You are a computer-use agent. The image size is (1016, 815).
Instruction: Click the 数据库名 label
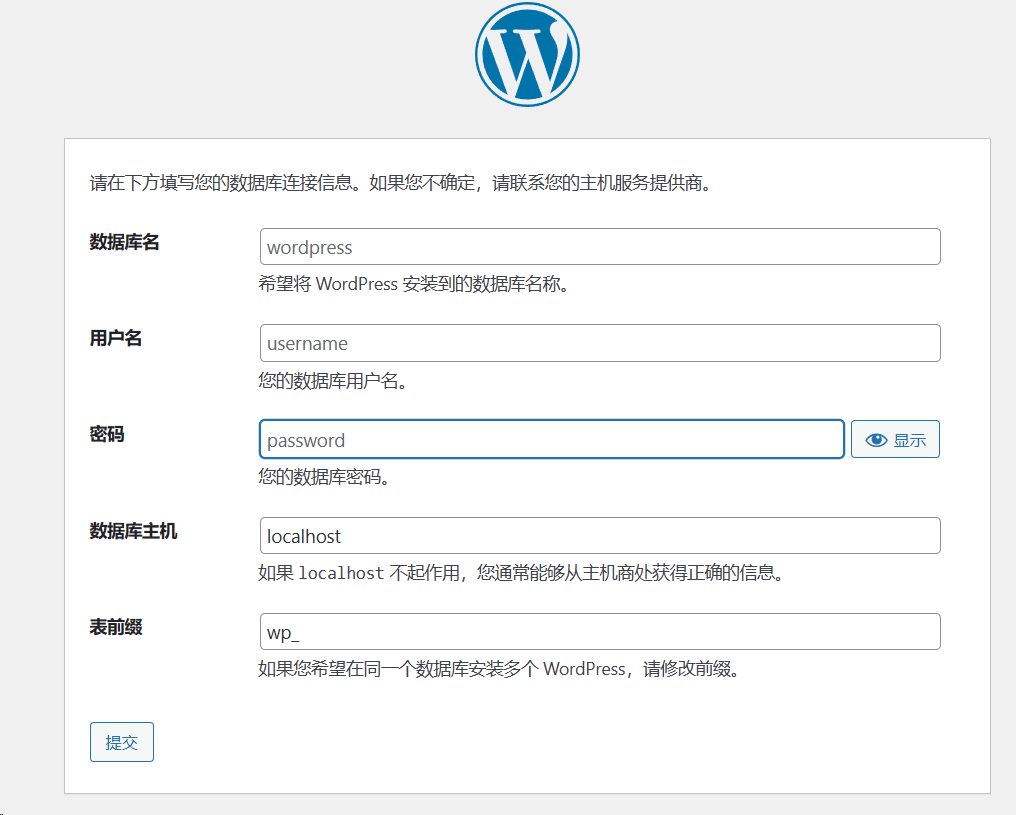point(124,242)
